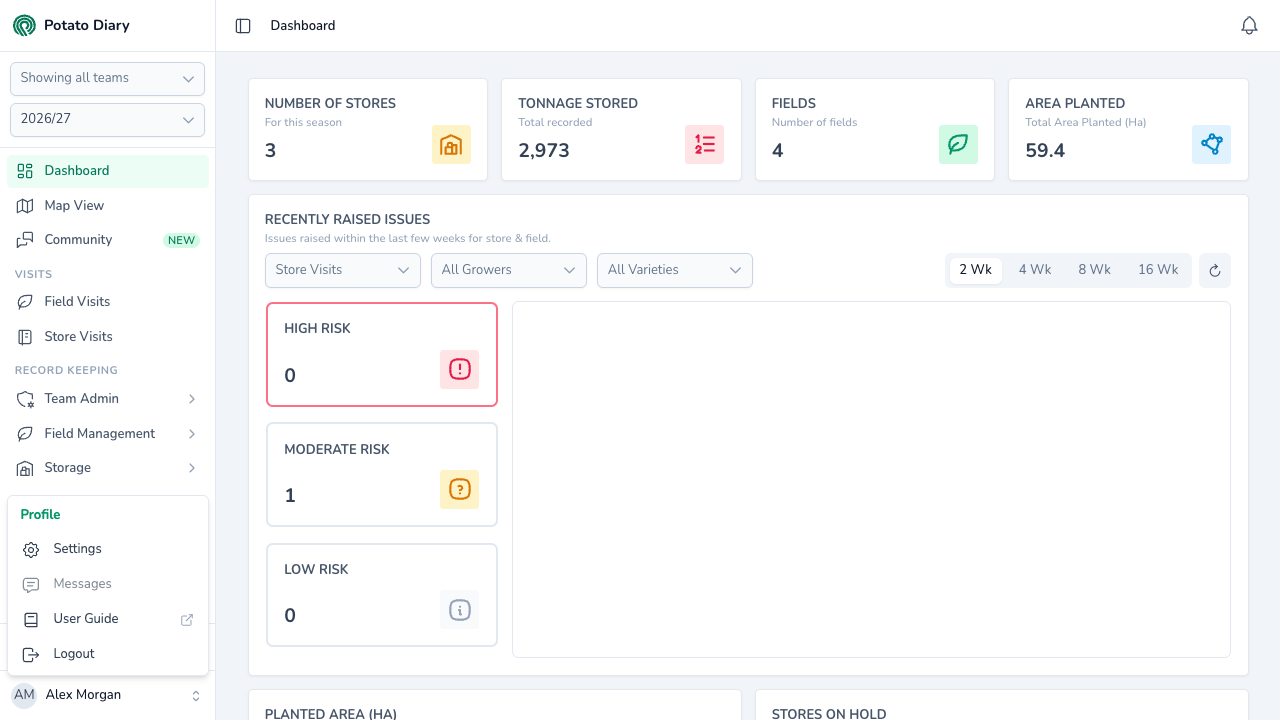This screenshot has height=720, width=1280.
Task: Open the User Guide link
Action: [x=108, y=619]
